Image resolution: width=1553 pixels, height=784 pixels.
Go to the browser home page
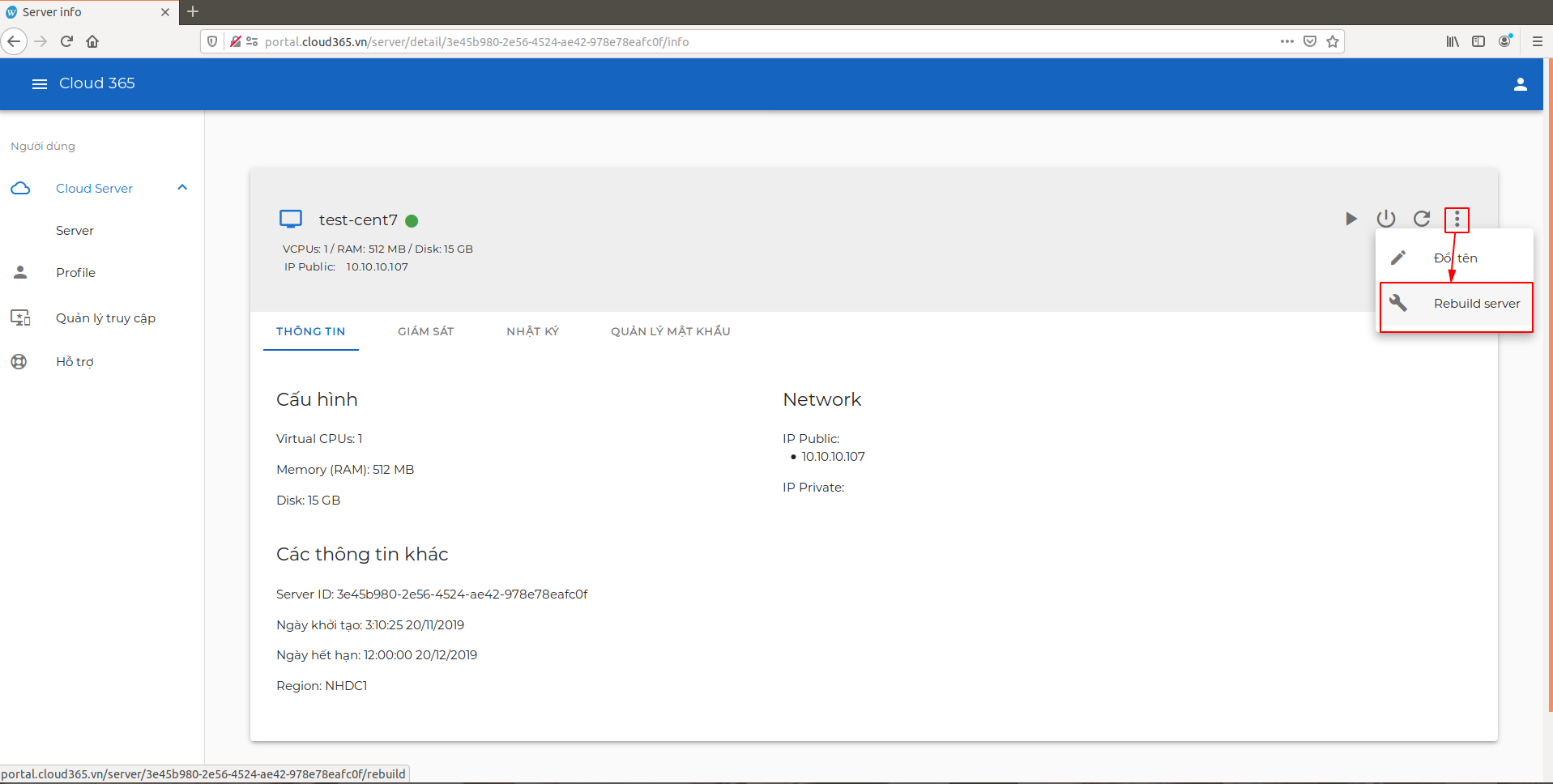coord(92,41)
